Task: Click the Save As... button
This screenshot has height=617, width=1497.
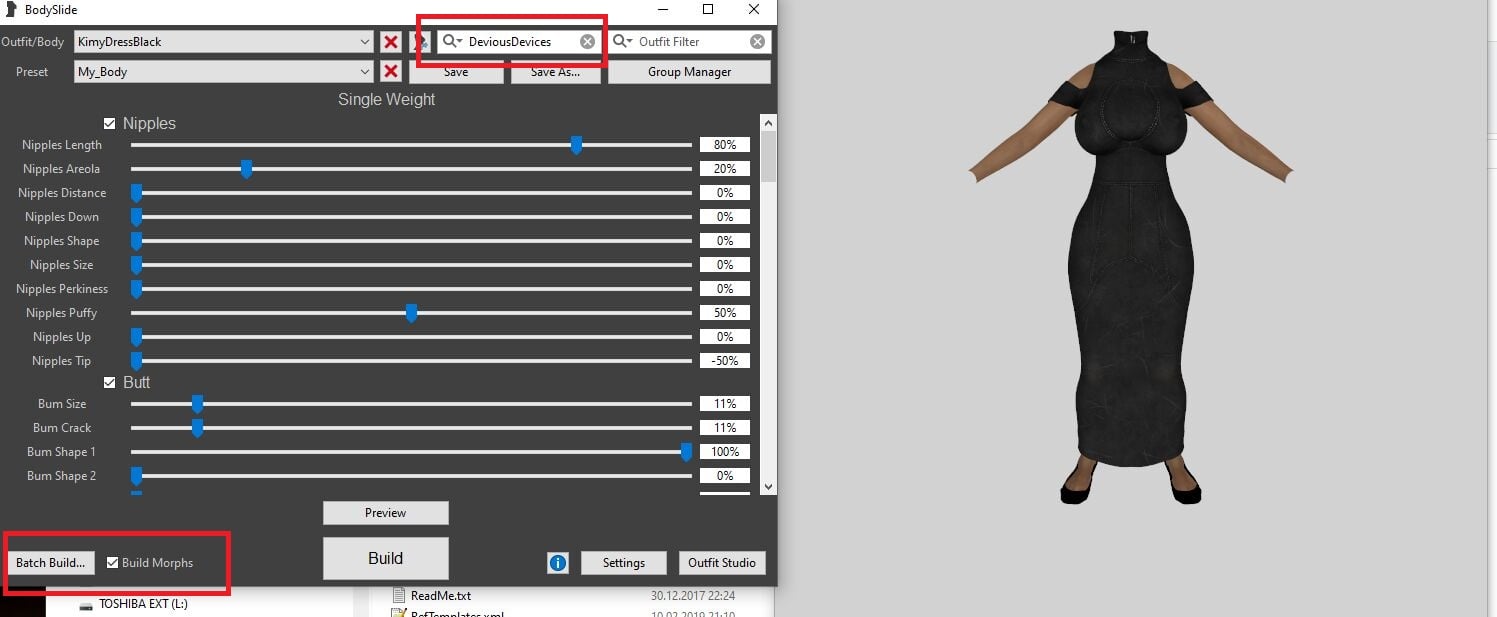Action: (556, 72)
